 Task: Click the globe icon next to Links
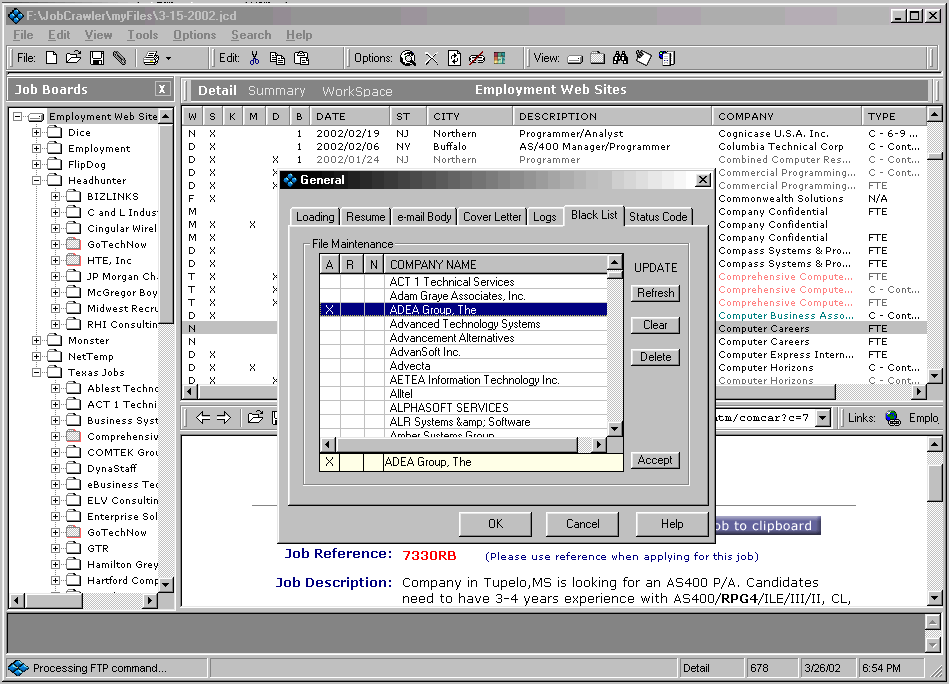pyautogui.click(x=893, y=418)
